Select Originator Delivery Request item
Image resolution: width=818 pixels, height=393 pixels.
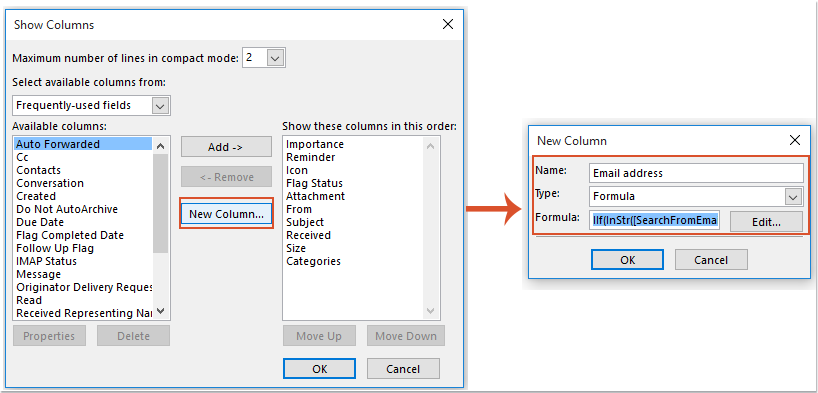(83, 287)
